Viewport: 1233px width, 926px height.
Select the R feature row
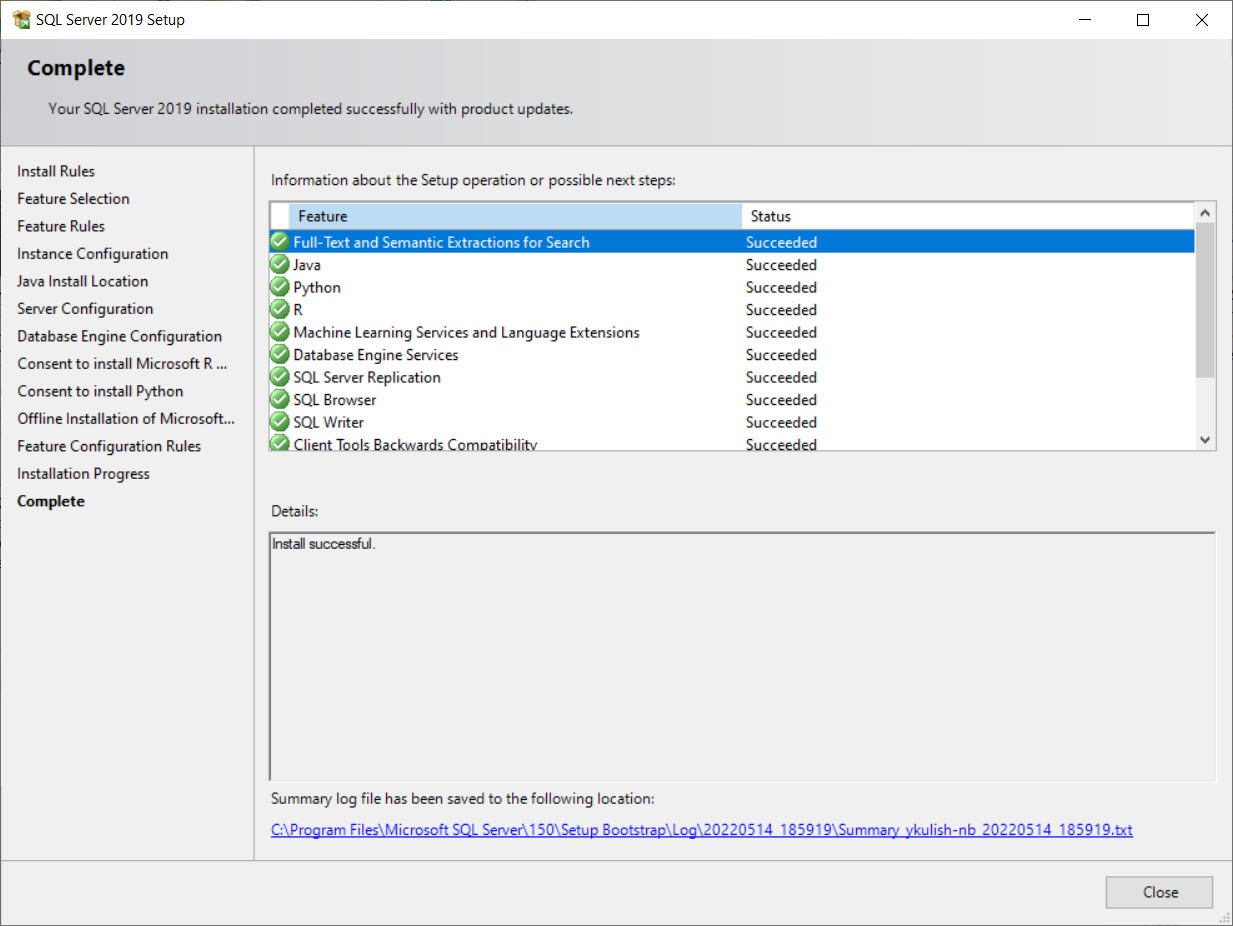[x=732, y=310]
